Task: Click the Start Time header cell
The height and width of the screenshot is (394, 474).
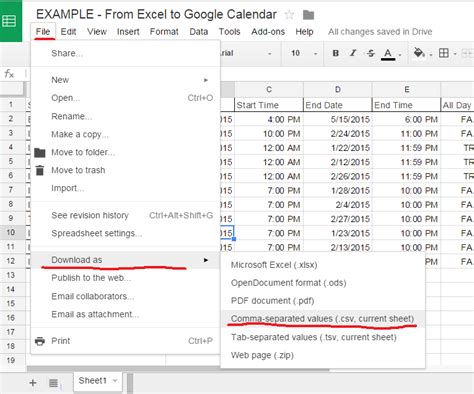Action: click(x=269, y=105)
